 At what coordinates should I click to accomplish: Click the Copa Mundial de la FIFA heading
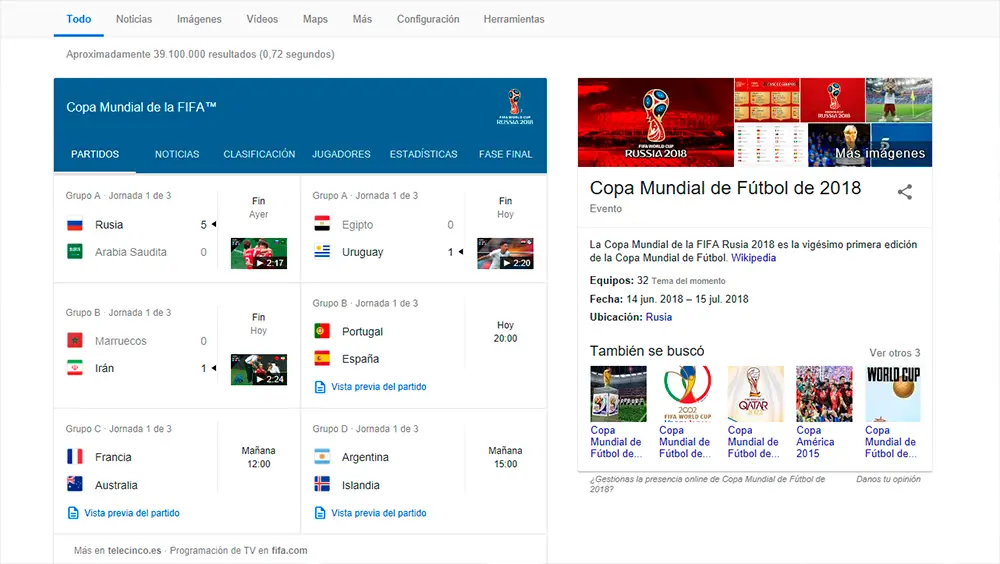click(141, 107)
